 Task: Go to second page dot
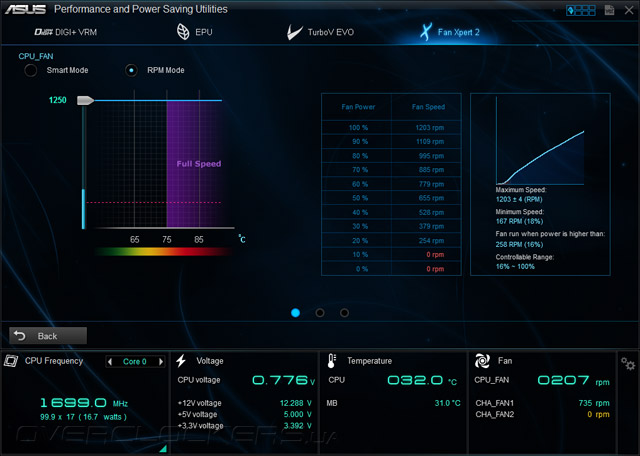320,313
